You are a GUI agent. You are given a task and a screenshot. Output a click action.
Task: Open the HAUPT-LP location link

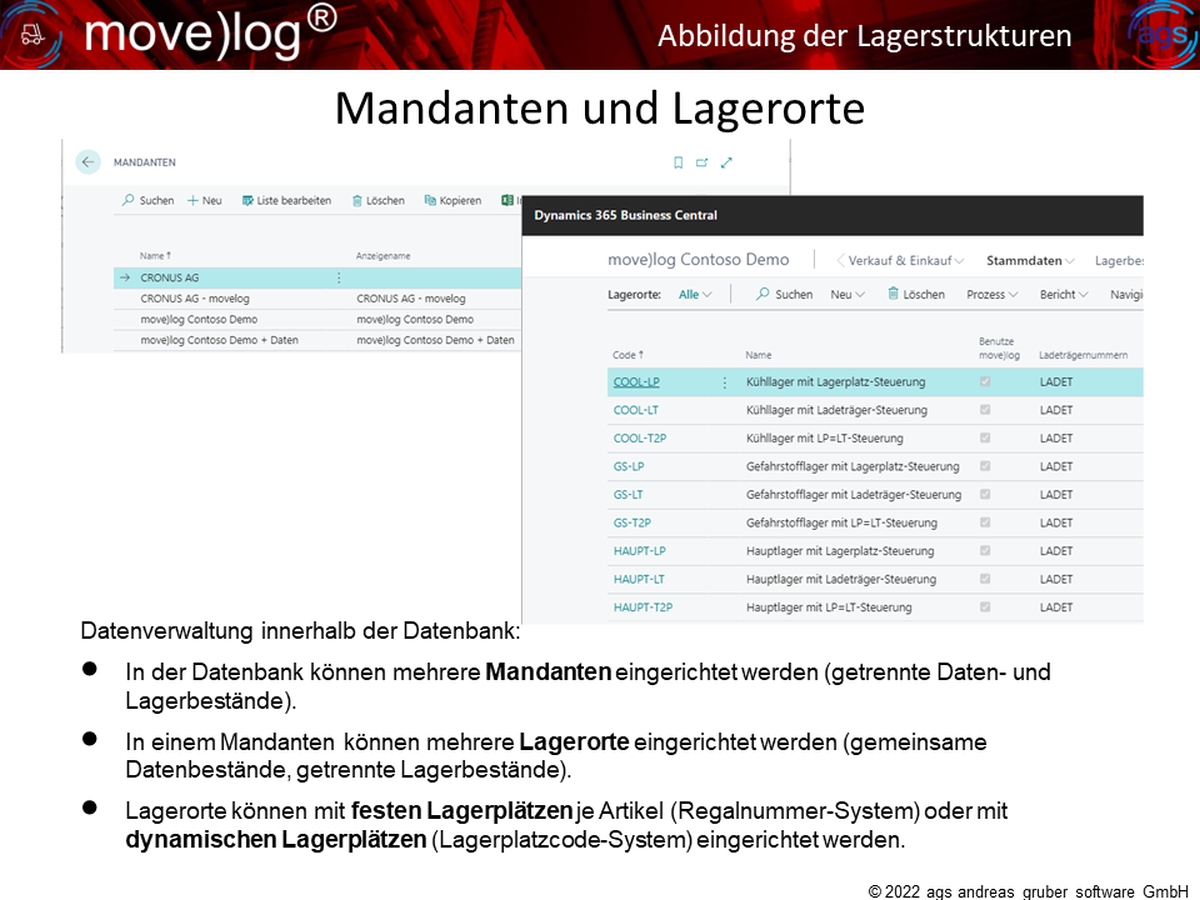(x=640, y=551)
